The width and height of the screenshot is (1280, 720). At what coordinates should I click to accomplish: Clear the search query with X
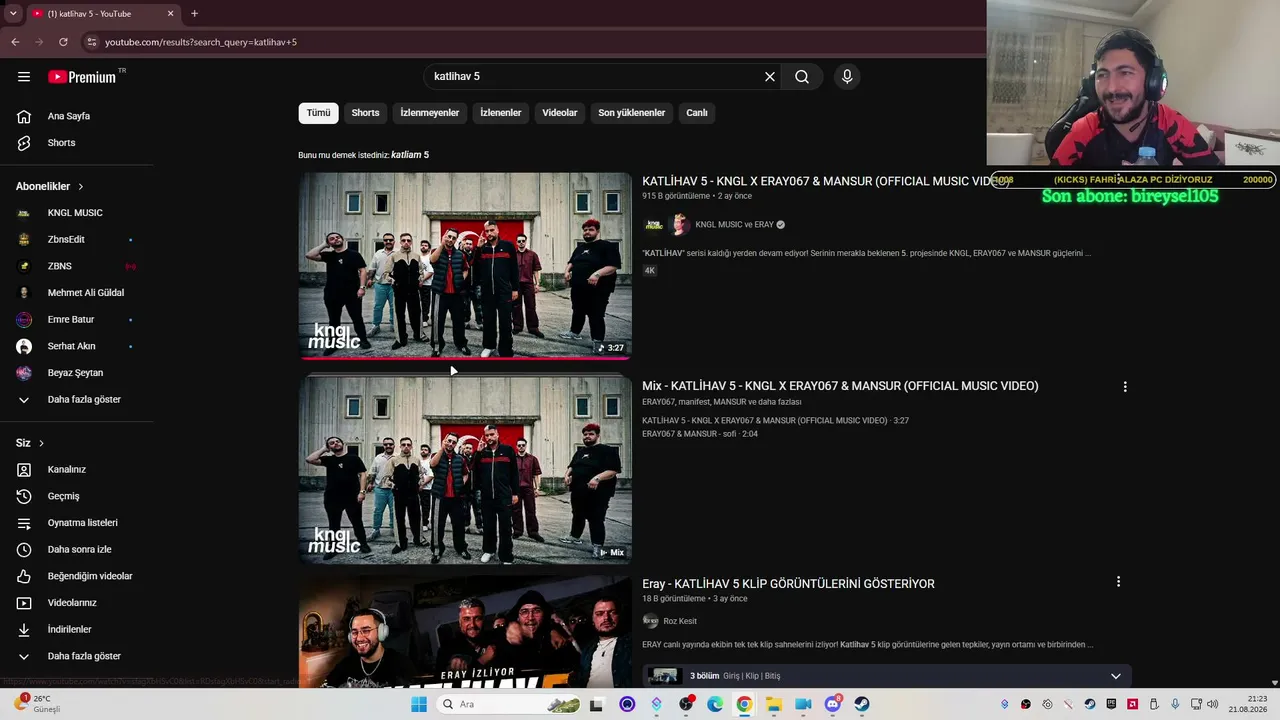tap(770, 77)
